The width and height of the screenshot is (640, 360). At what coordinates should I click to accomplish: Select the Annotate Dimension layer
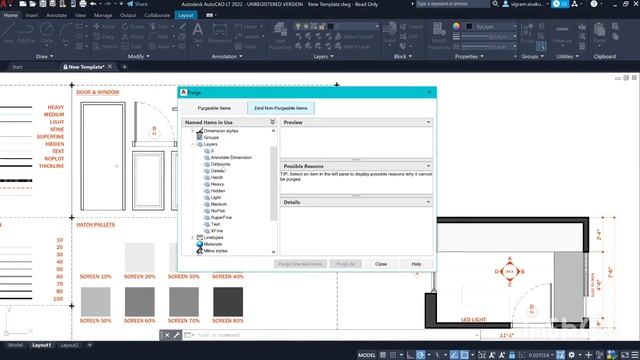point(231,158)
